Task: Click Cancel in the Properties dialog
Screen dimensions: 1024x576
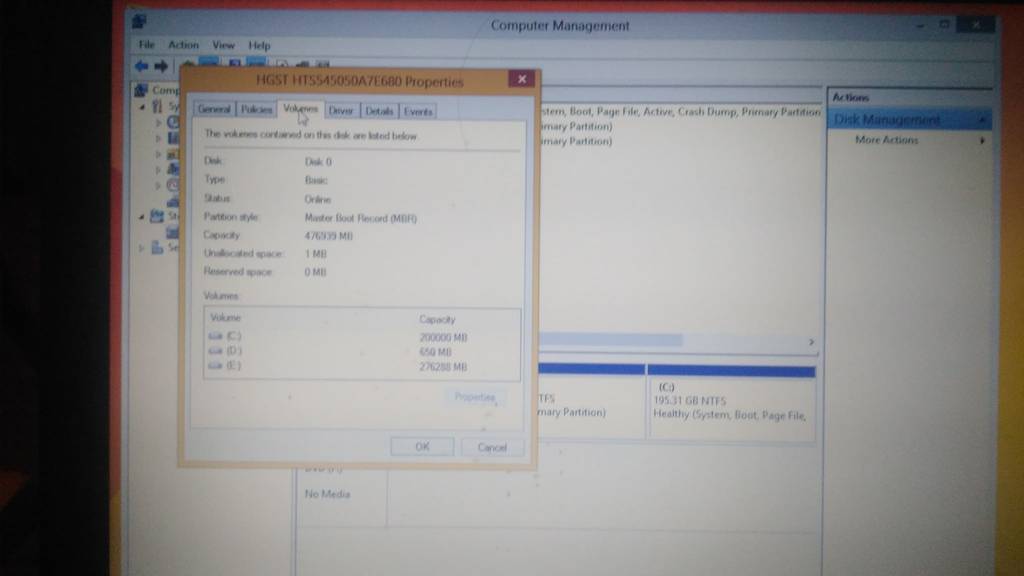Action: [x=492, y=447]
